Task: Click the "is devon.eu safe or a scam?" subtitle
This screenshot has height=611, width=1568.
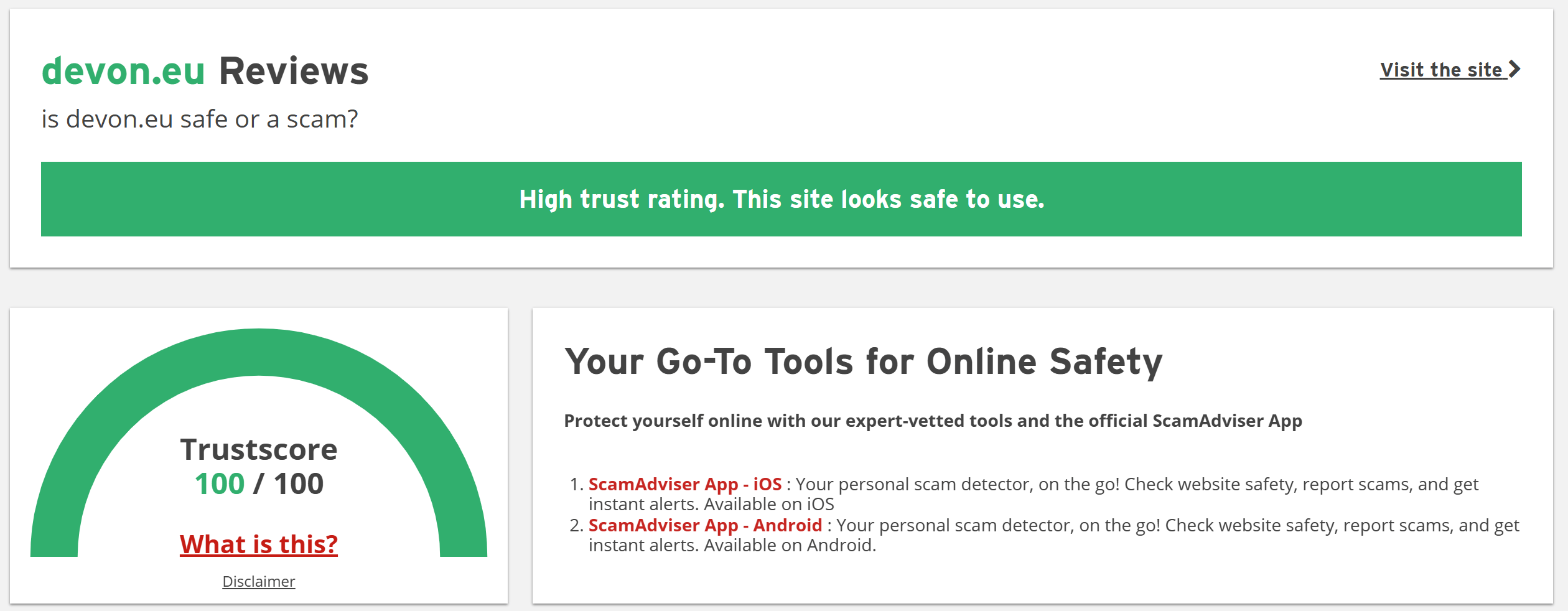Action: pyautogui.click(x=199, y=119)
